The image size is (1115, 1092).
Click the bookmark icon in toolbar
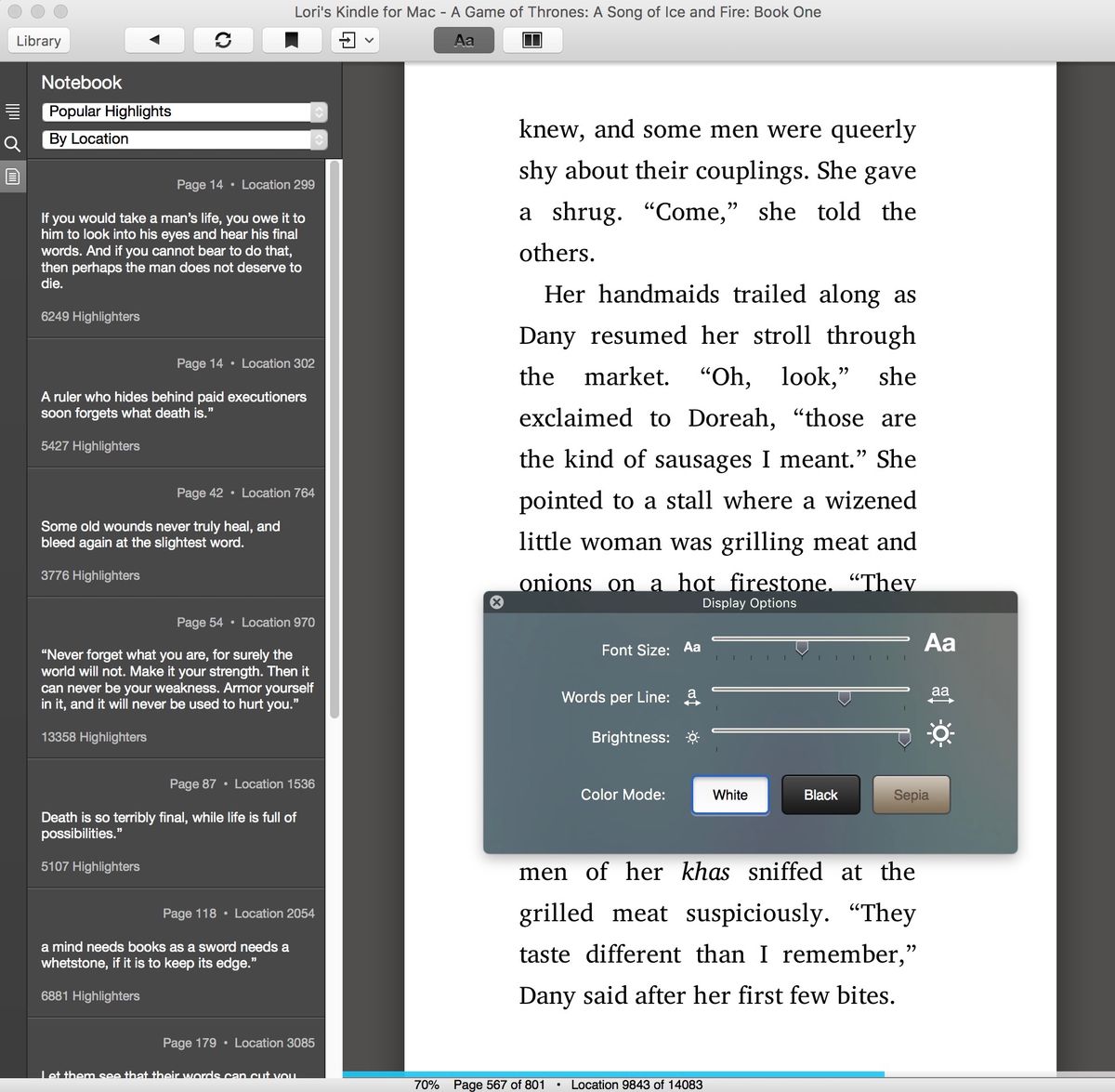292,40
